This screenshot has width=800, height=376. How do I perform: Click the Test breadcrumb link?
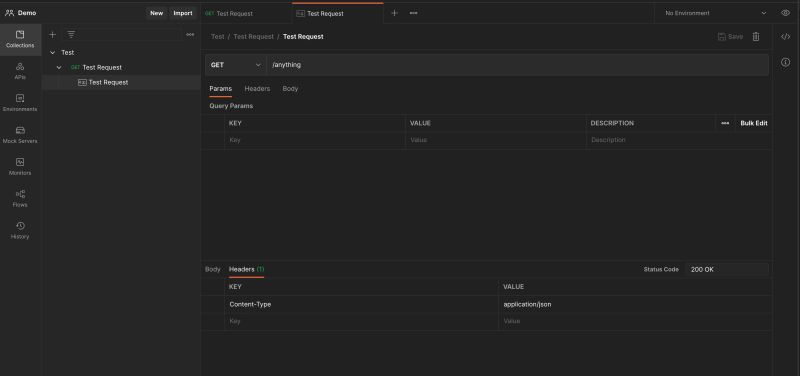(x=218, y=37)
